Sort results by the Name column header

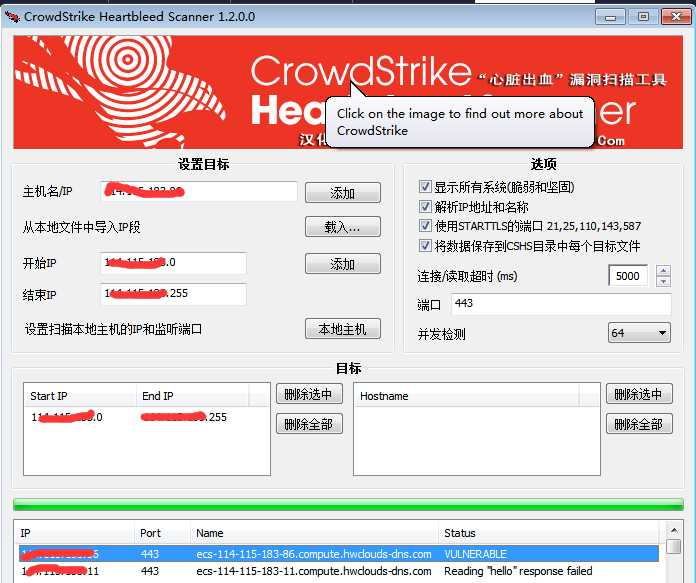[x=314, y=533]
